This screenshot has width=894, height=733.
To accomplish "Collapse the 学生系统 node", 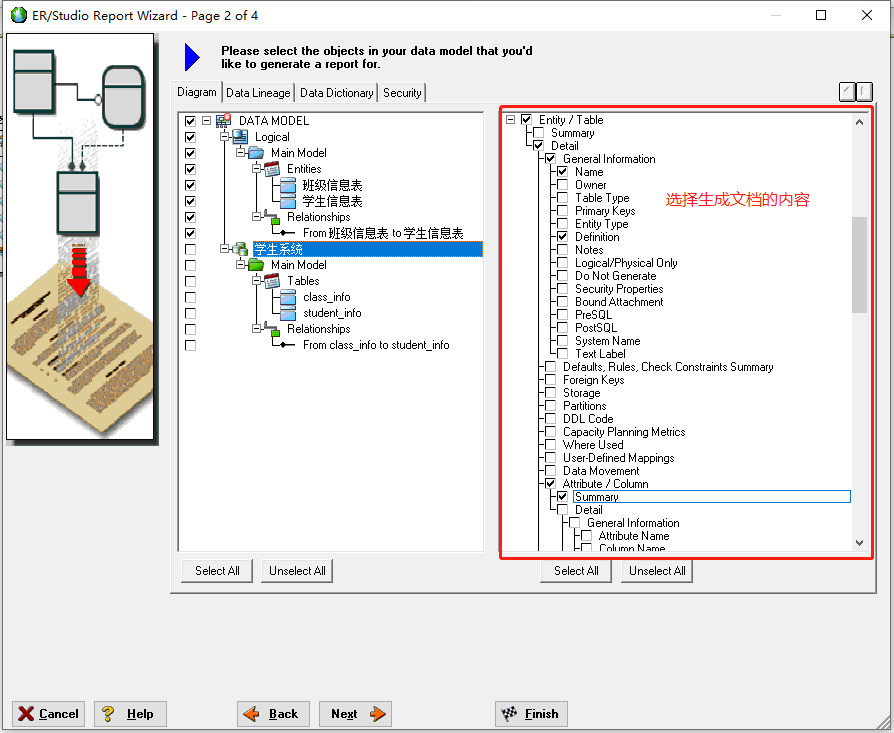I will click(225, 249).
